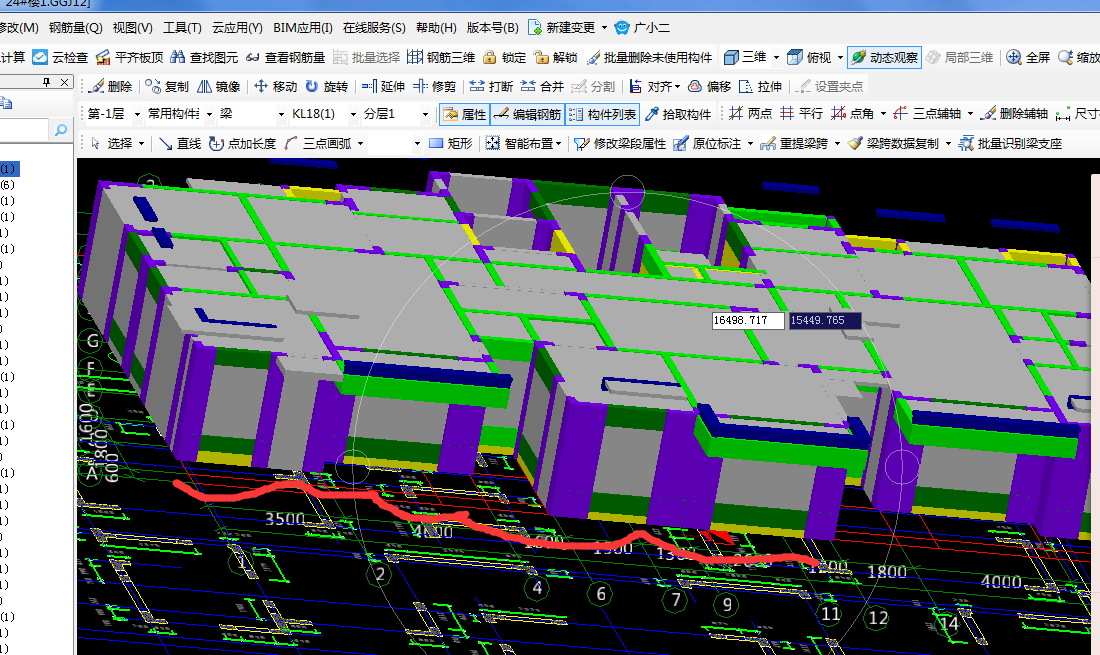1100x655 pixels.
Task: Click the 16498.717 coordinate input box
Action: (748, 320)
